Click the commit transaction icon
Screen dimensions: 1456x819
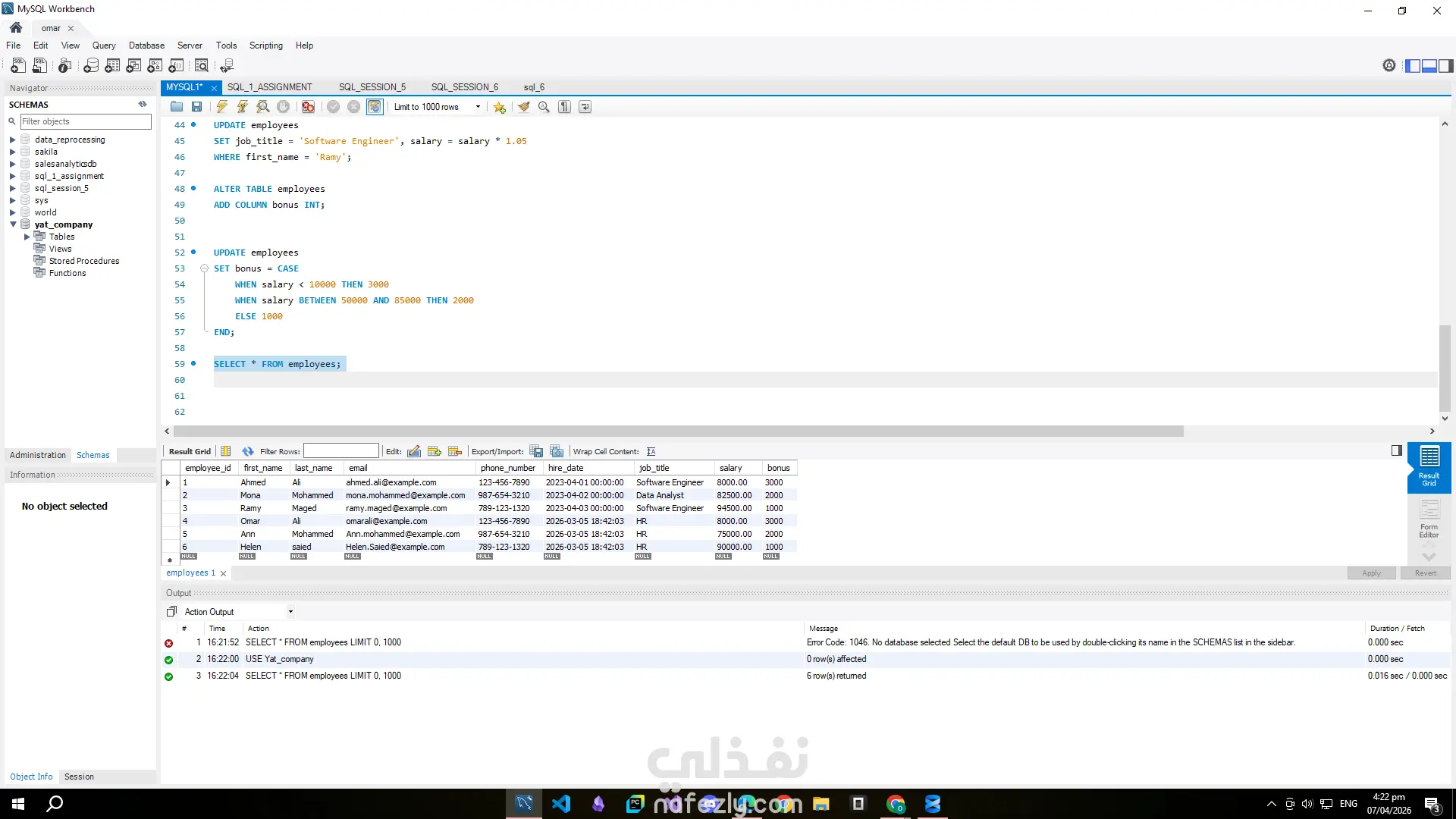point(334,107)
